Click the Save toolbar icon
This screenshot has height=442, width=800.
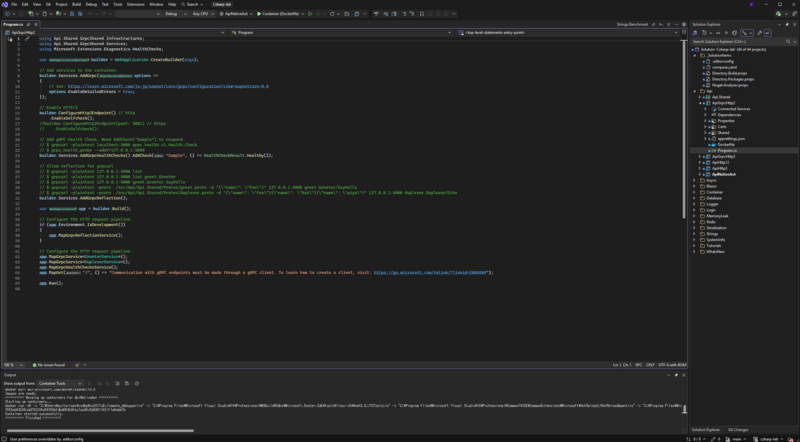click(72, 14)
